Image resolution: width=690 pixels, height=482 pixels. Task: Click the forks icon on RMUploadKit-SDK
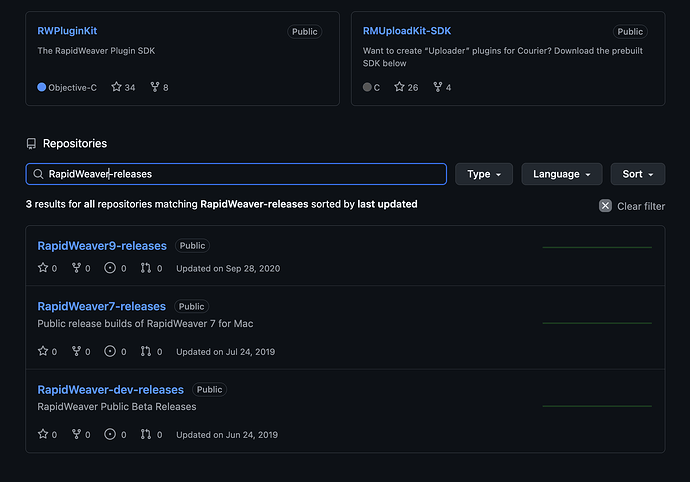[438, 88]
